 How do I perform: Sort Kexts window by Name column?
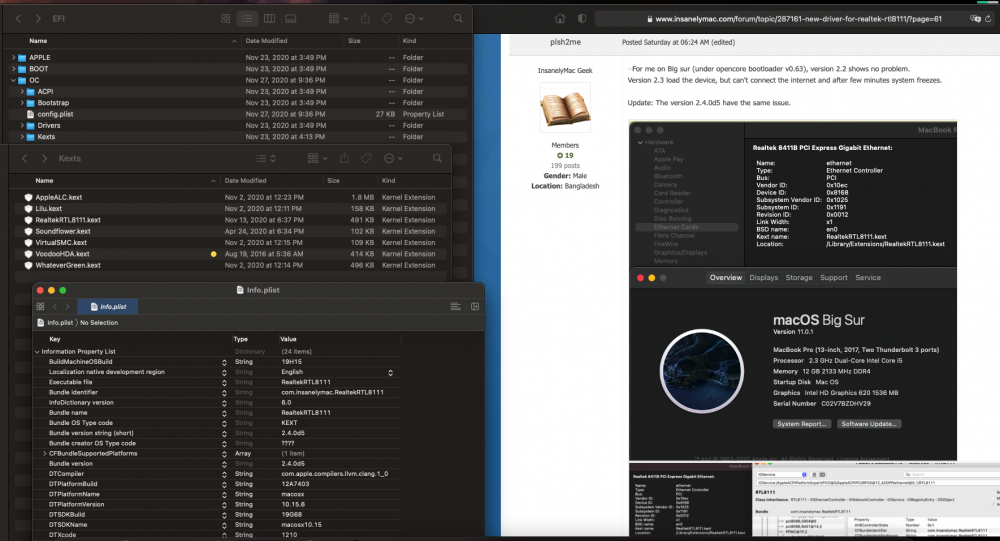point(44,181)
